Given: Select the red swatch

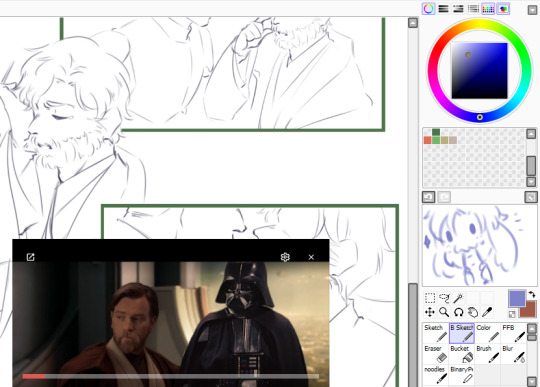Looking at the screenshot, I should 428,140.
